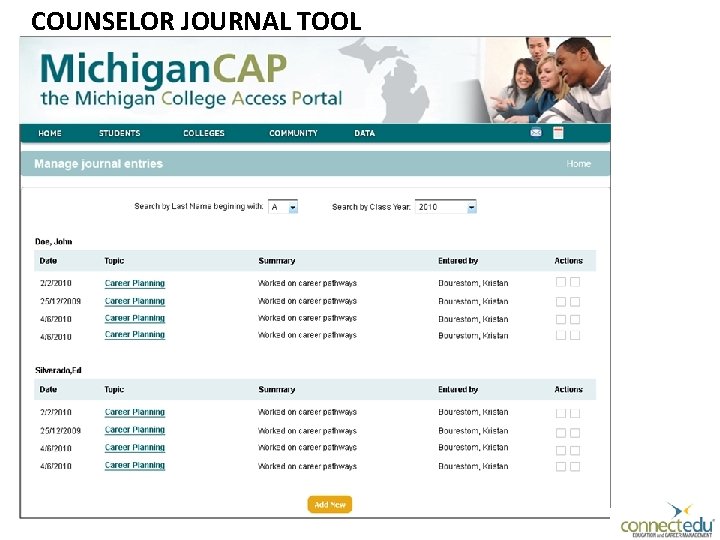Select the student name Doe, John
Viewport: 720px width, 540px height.
(x=54, y=242)
